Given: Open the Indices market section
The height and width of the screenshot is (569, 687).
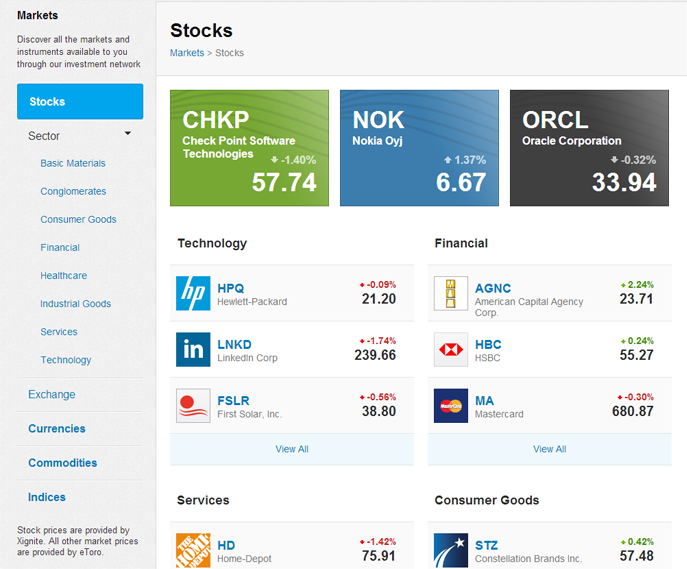Looking at the screenshot, I should [46, 497].
